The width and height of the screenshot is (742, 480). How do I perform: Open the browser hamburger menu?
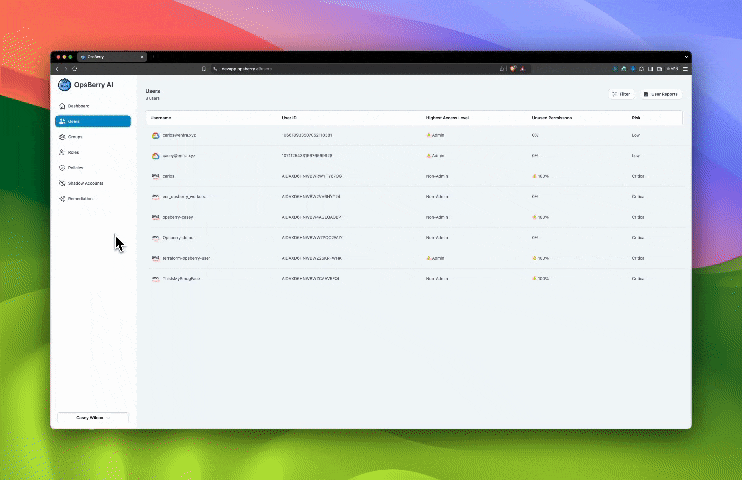pyautogui.click(x=684, y=69)
